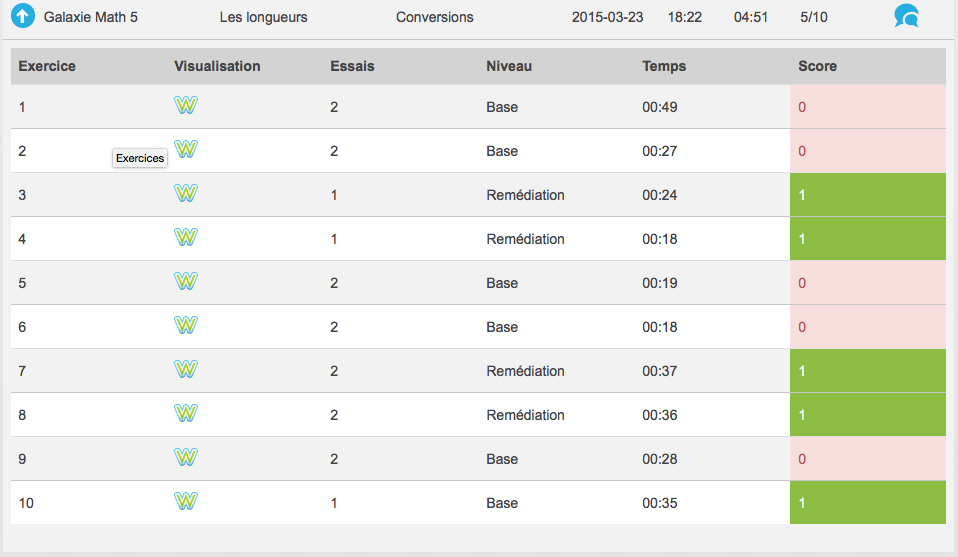Viewport: 958px width, 557px height.
Task: Click the Exercice column header
Action: (47, 66)
